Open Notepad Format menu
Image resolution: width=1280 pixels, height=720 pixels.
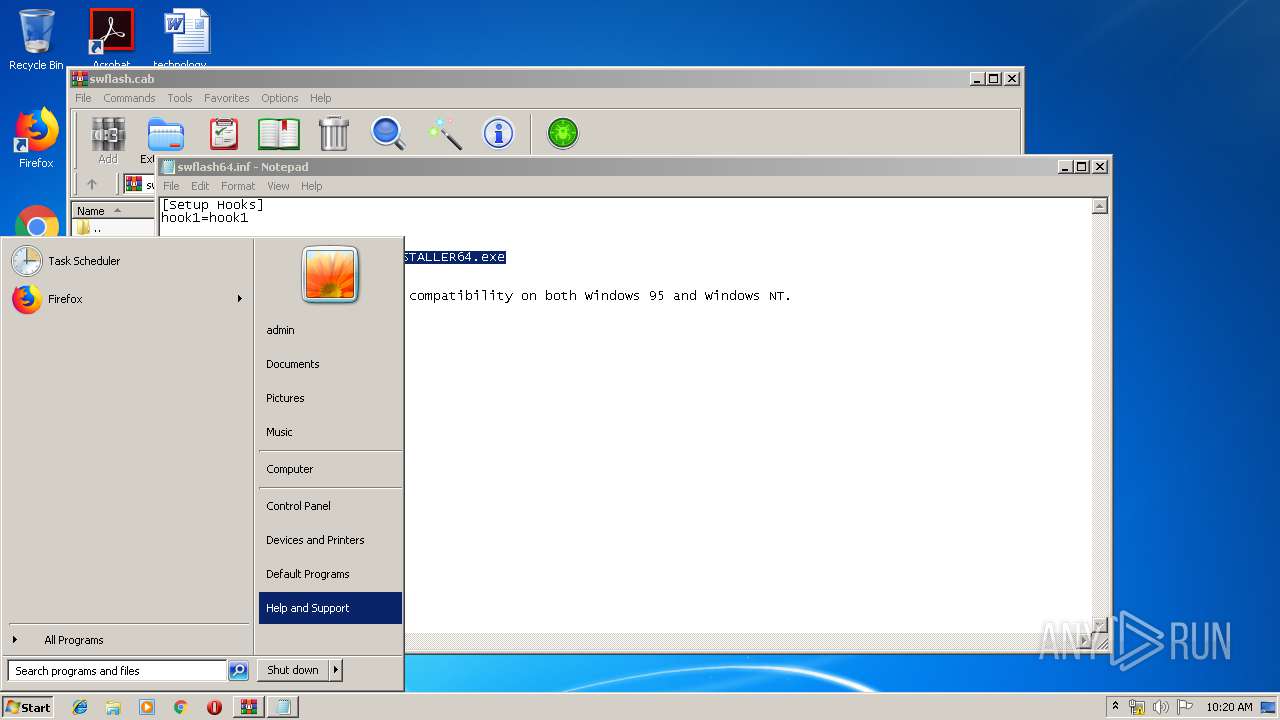coord(238,186)
